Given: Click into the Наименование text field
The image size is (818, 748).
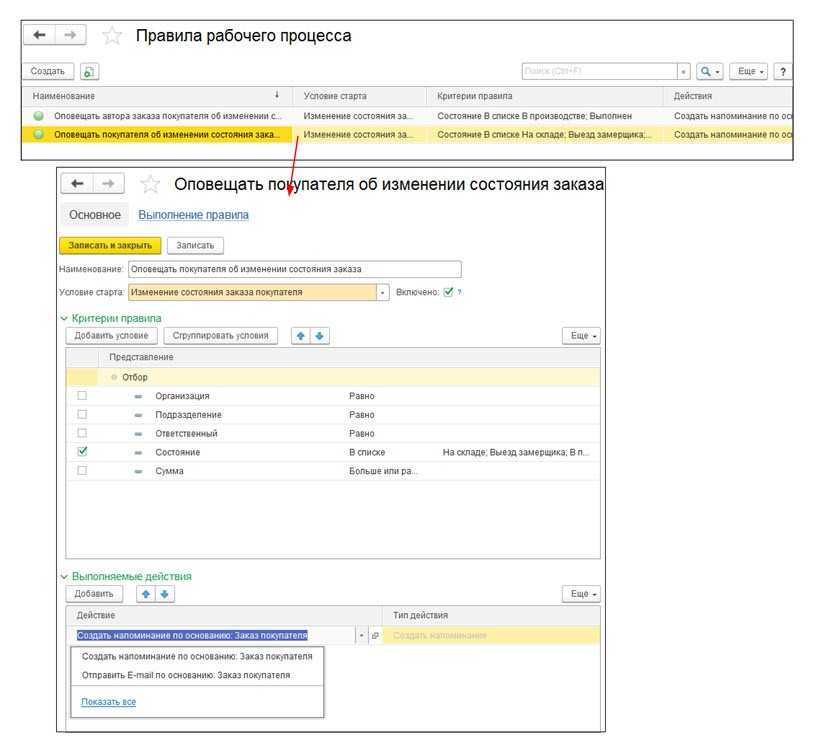Looking at the screenshot, I should coord(294,269).
